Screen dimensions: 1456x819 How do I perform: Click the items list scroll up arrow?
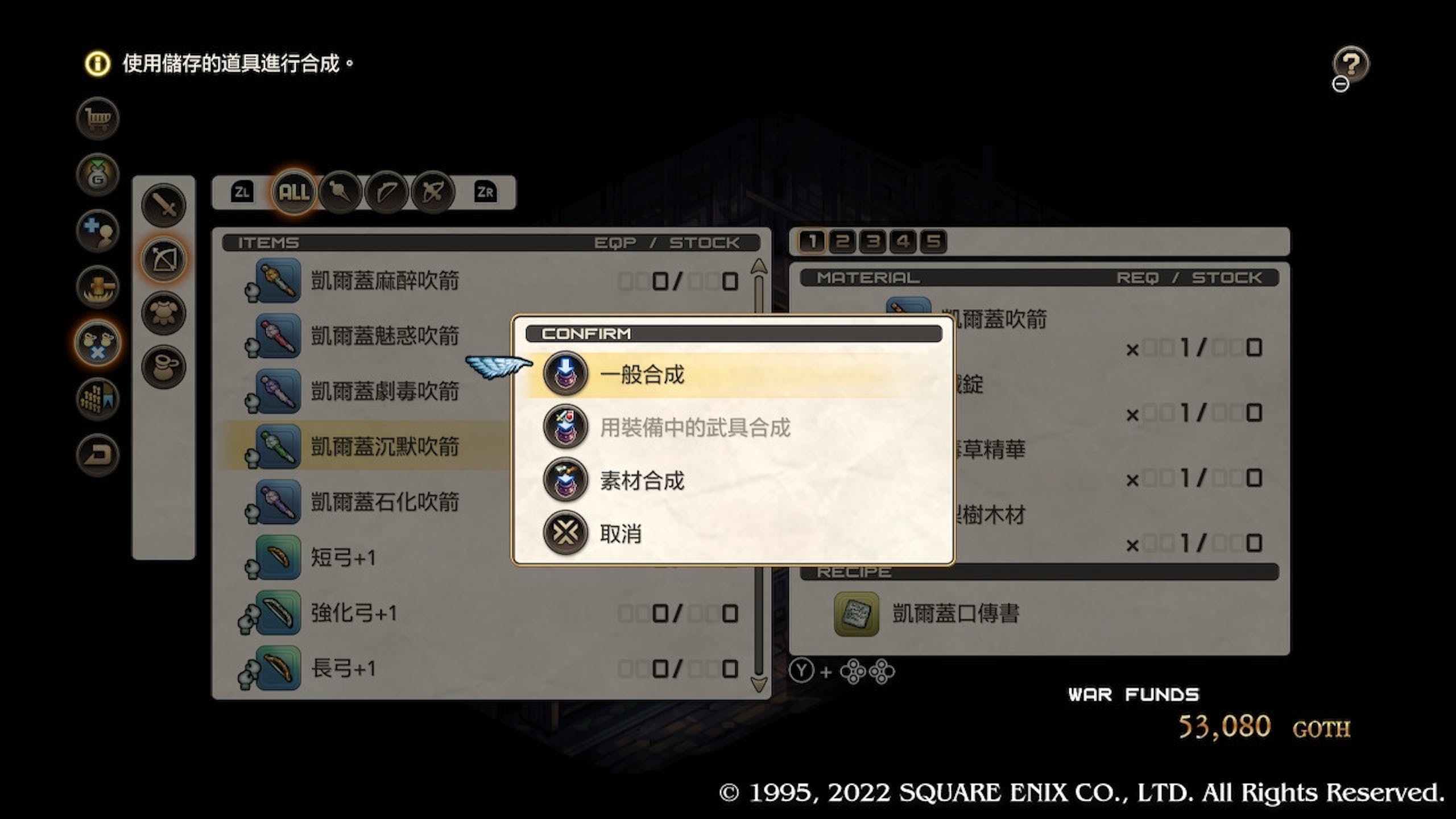(x=759, y=266)
